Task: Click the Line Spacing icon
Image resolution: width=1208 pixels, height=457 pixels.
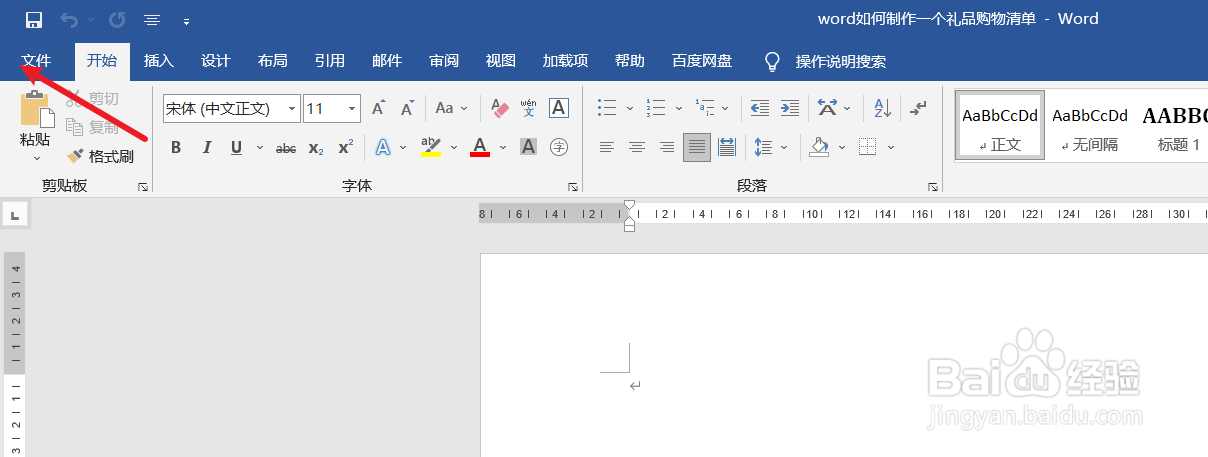Action: pyautogui.click(x=764, y=148)
